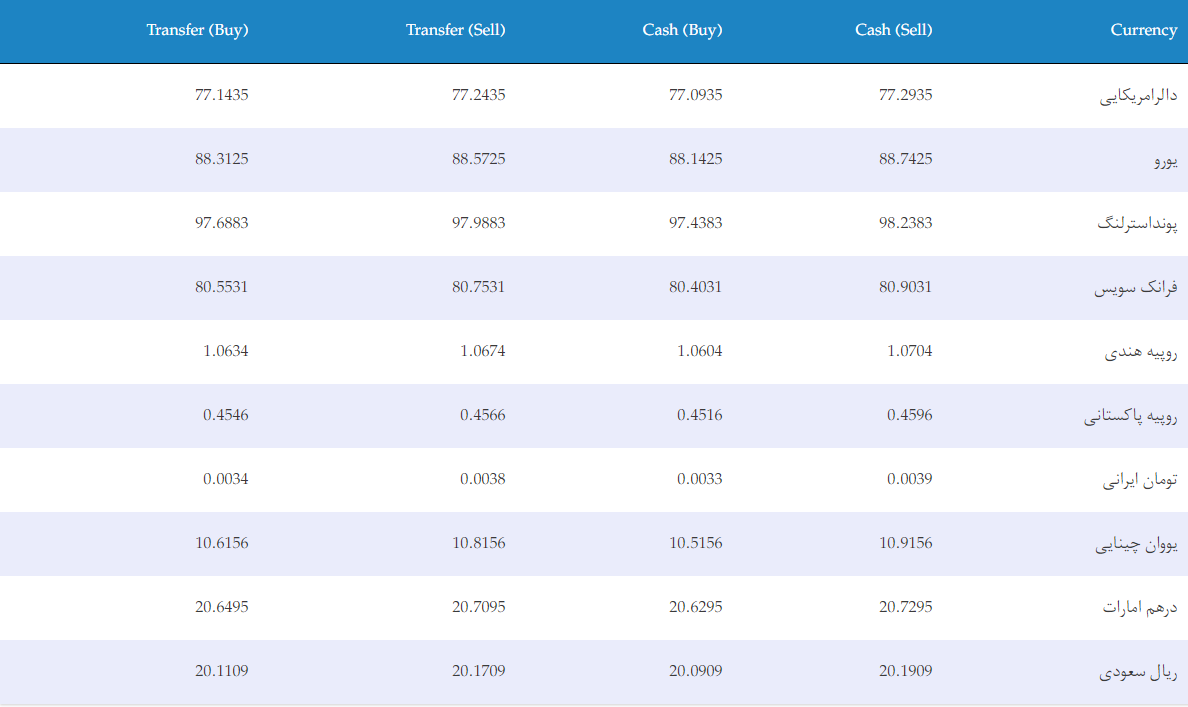Click the Cash (Buy) column header
This screenshot has height=707, width=1188.
[682, 30]
